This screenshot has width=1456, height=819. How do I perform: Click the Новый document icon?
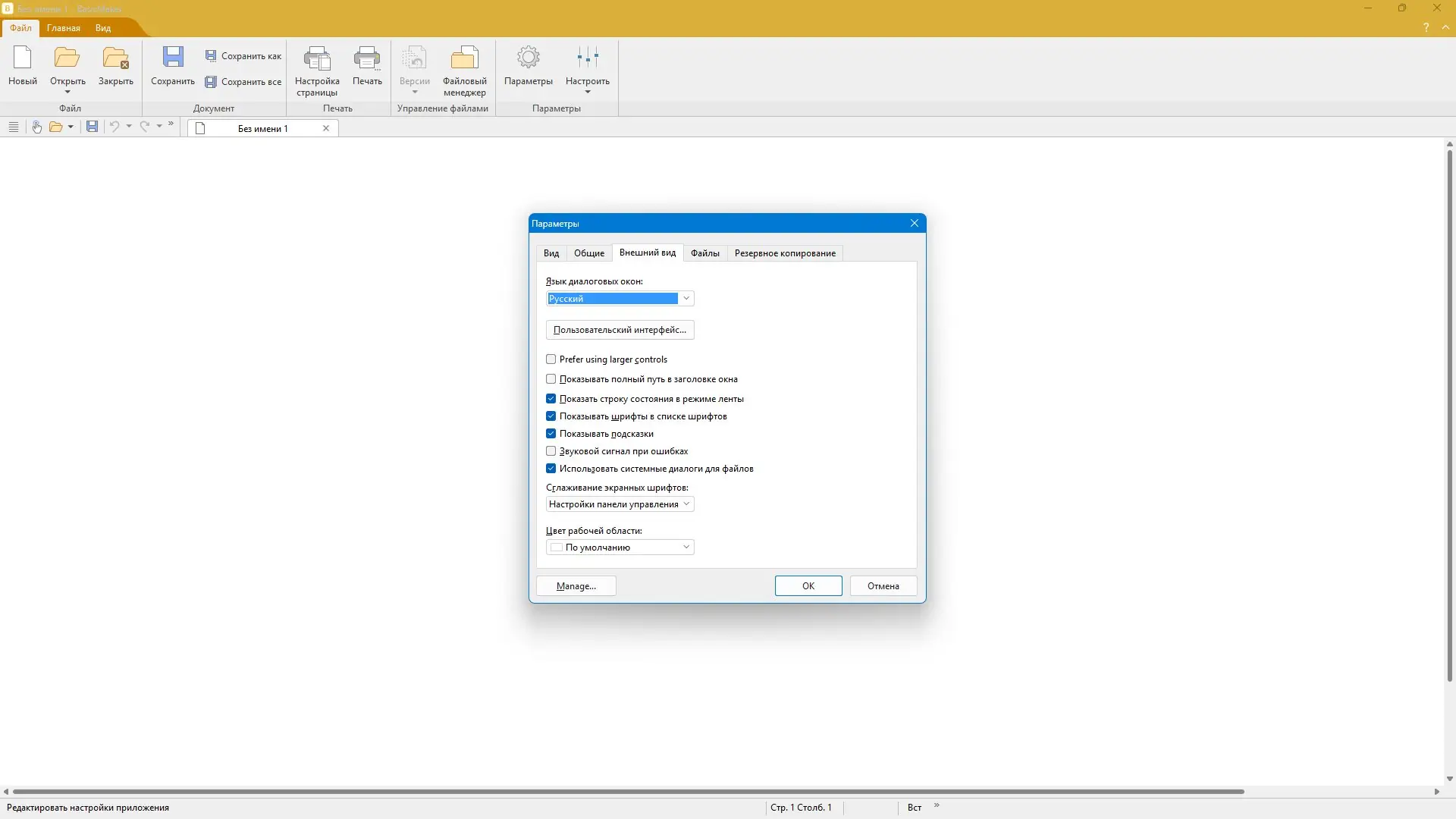coord(23,58)
